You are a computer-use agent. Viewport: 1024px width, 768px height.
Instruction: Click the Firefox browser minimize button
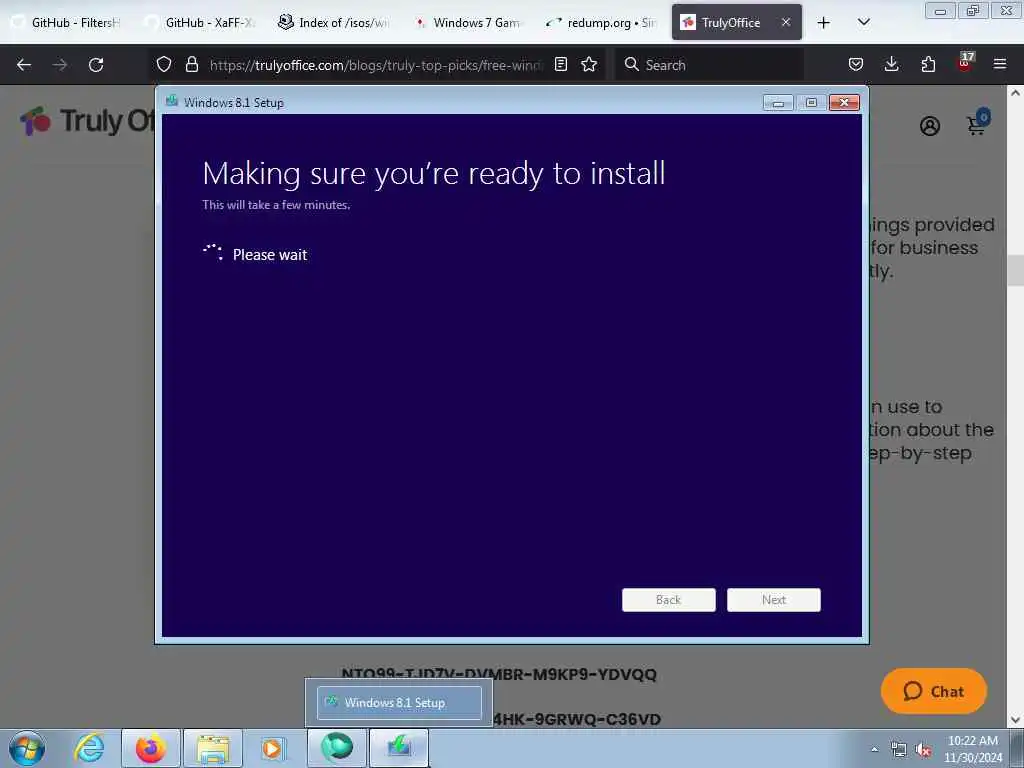click(x=940, y=11)
